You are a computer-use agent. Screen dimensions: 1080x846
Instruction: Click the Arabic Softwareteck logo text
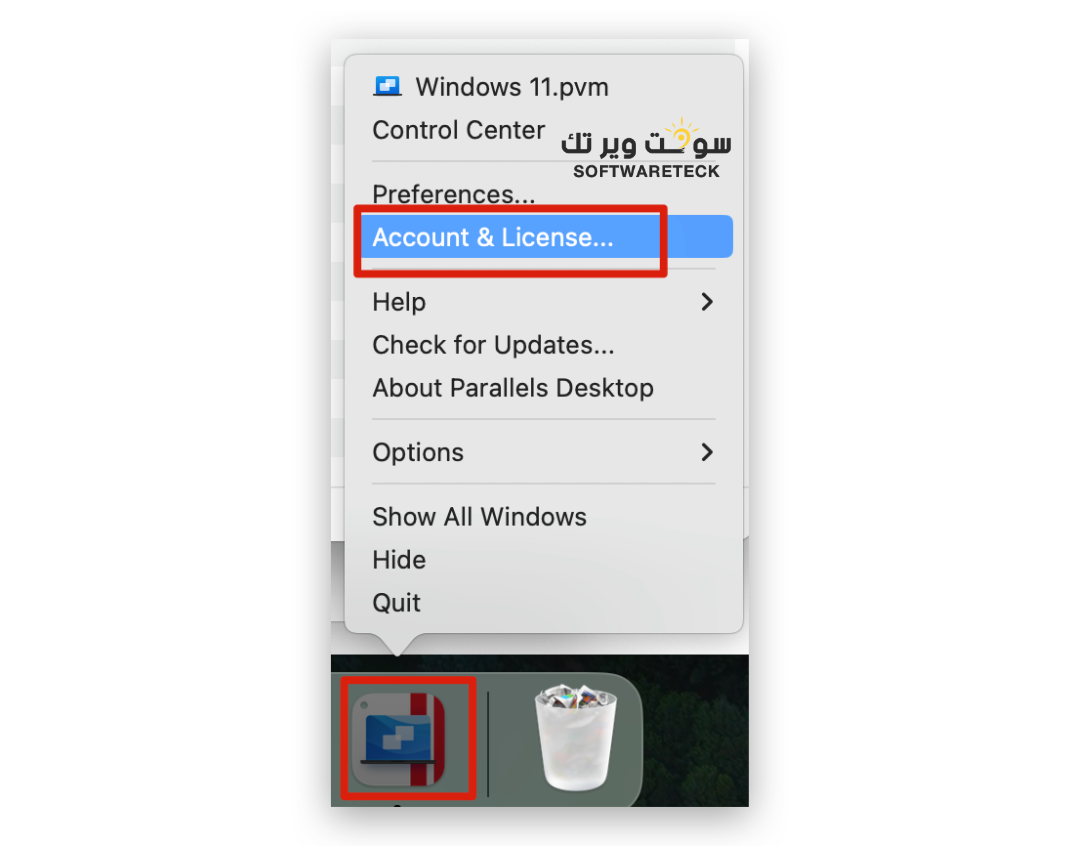(x=646, y=141)
